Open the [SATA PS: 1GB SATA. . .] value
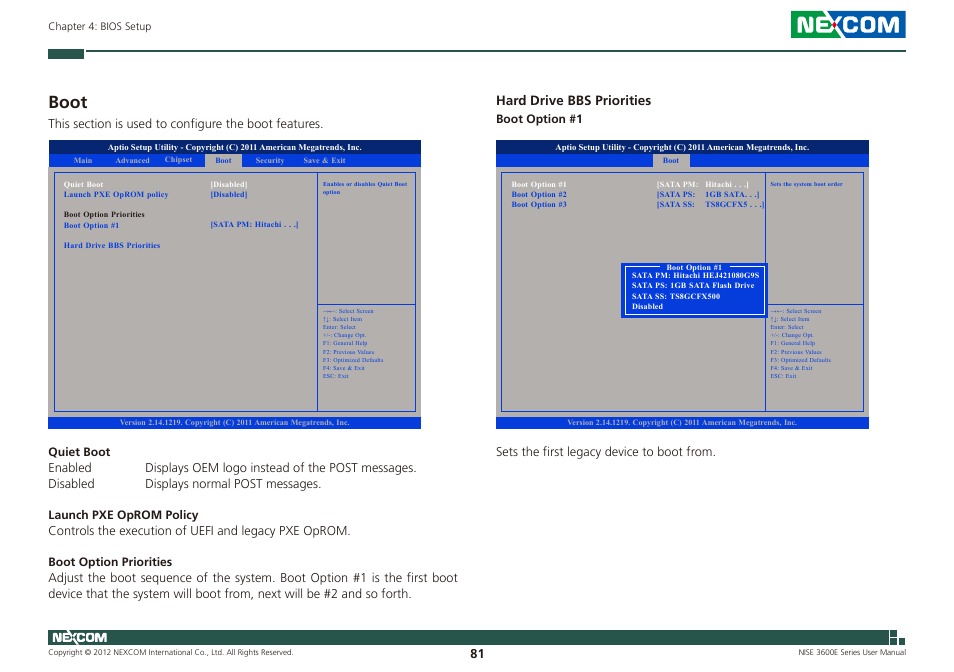954x672 pixels. [x=708, y=195]
